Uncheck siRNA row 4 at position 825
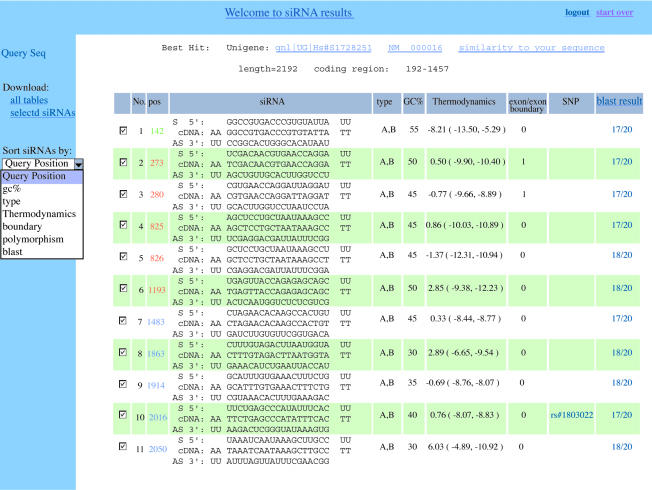Viewport: 652px width, 490px height. (x=123, y=225)
